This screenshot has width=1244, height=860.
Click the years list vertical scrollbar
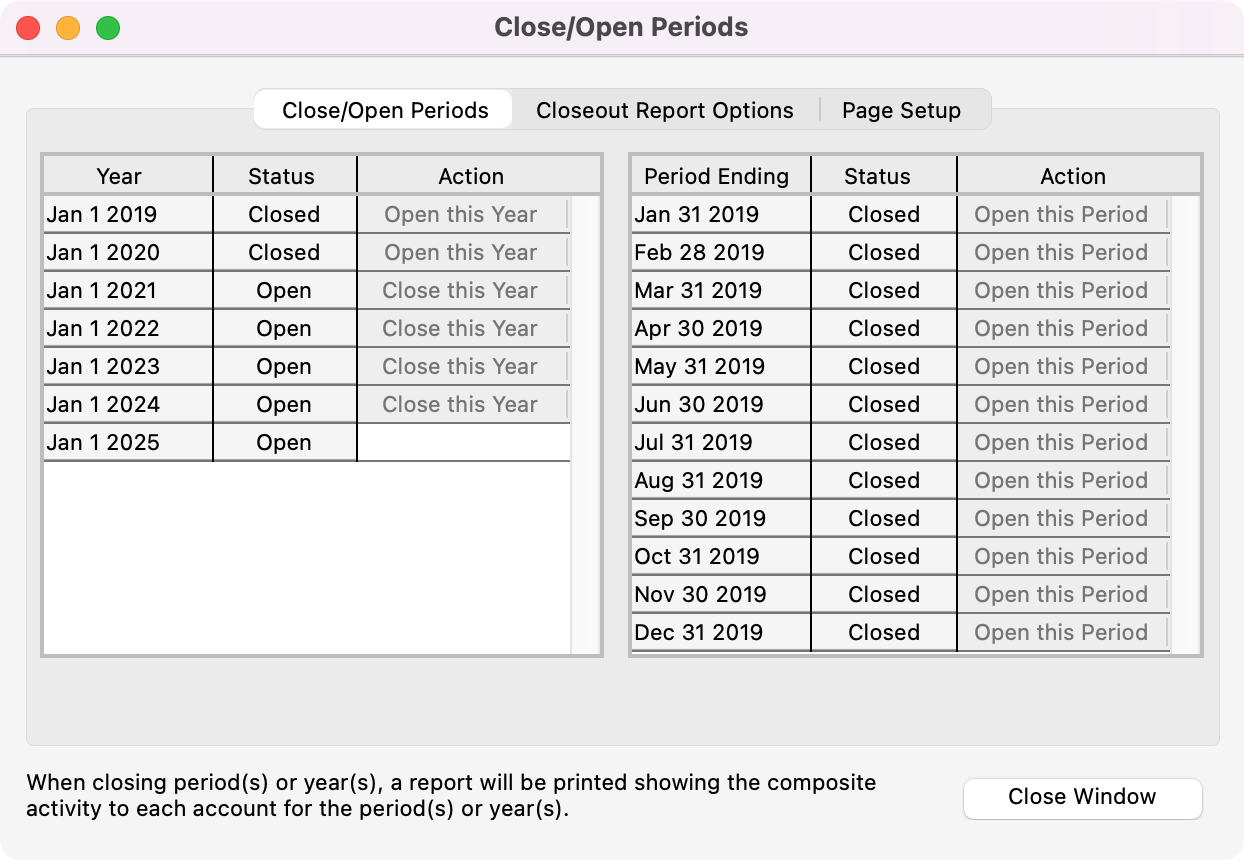[585, 425]
